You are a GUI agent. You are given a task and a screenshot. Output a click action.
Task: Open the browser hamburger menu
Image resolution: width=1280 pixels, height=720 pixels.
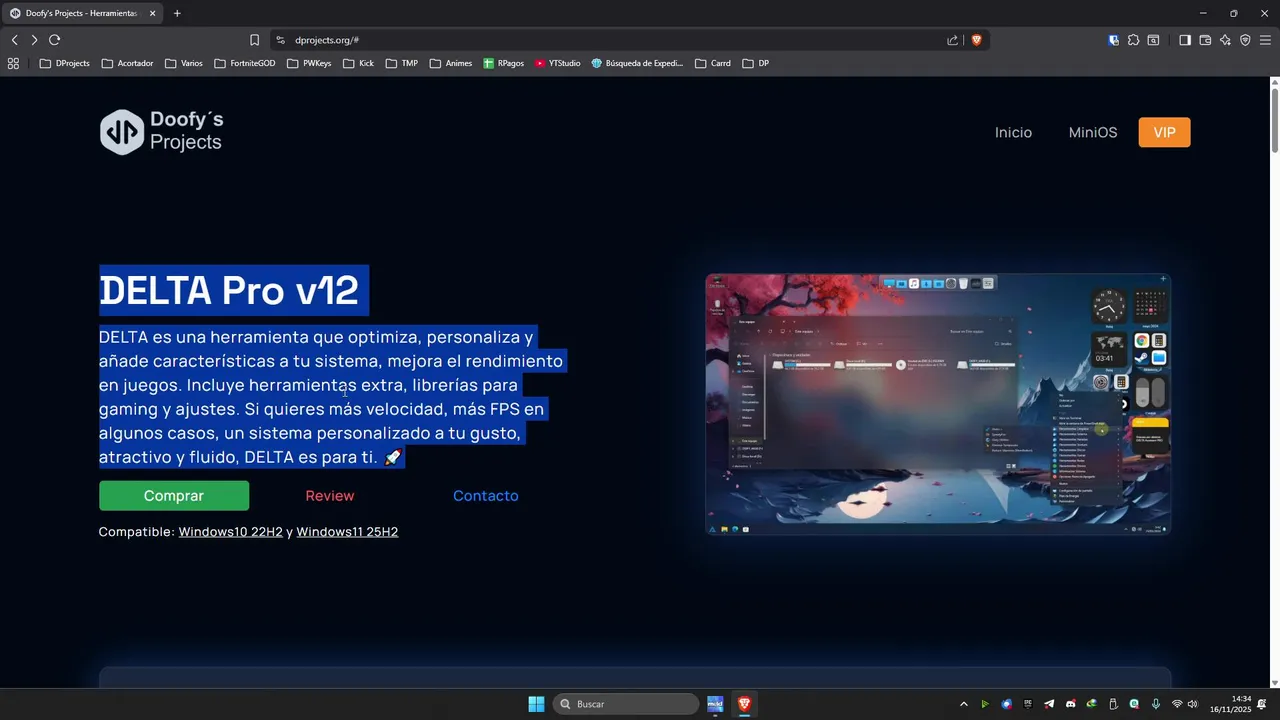tap(1265, 40)
